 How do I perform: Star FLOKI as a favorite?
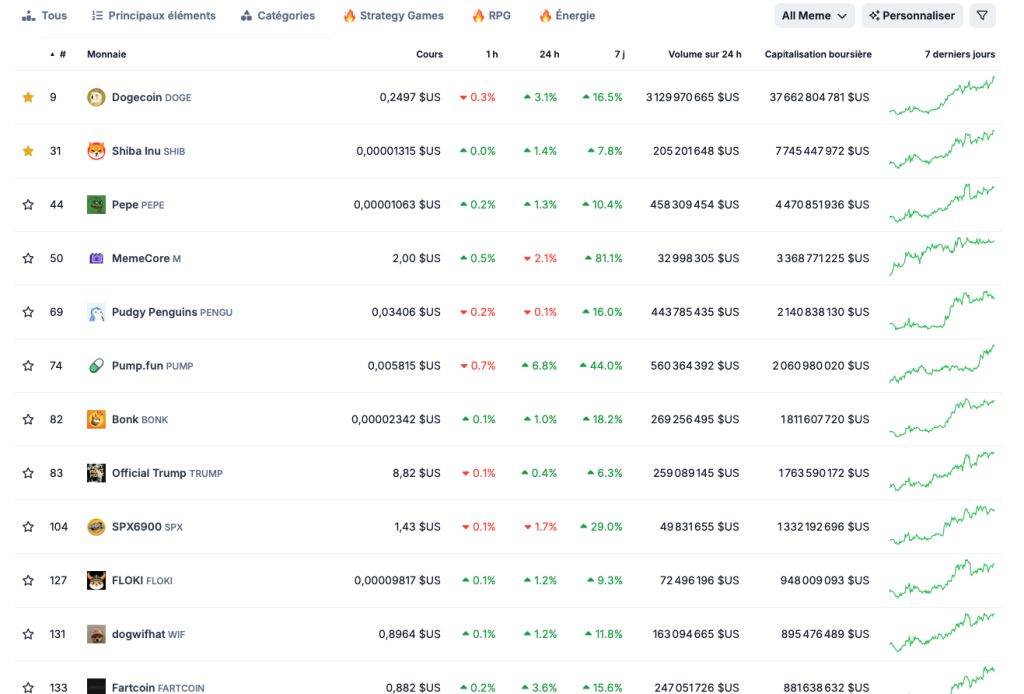pos(28,580)
